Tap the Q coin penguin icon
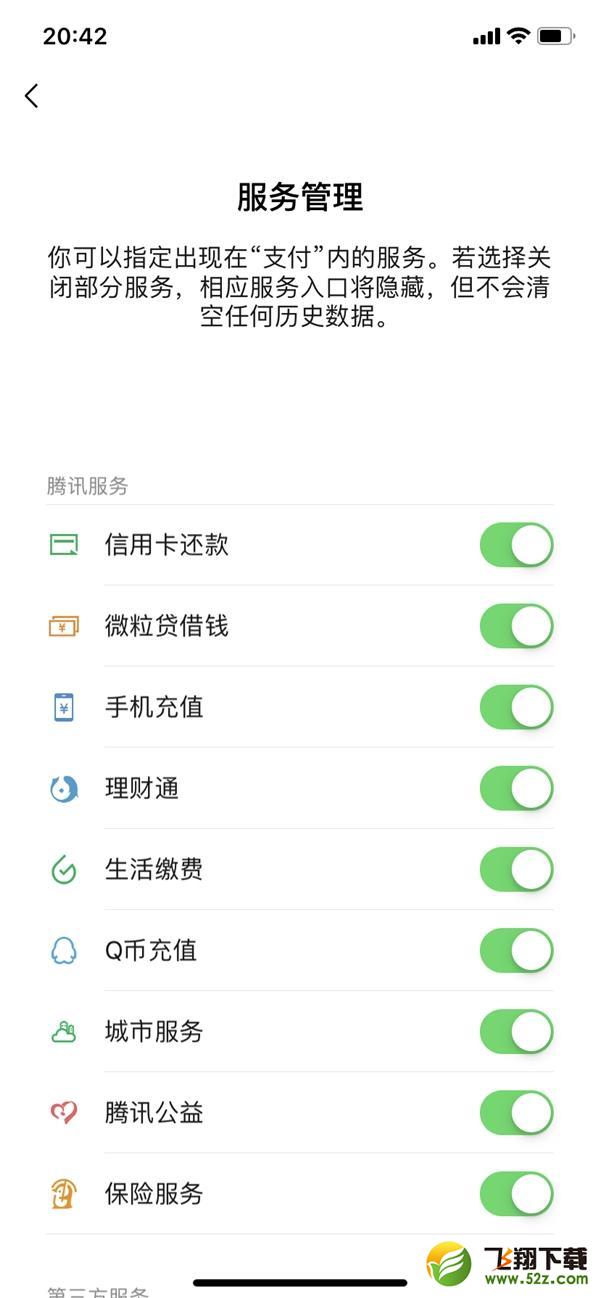This screenshot has height=1298, width=600. coord(64,951)
